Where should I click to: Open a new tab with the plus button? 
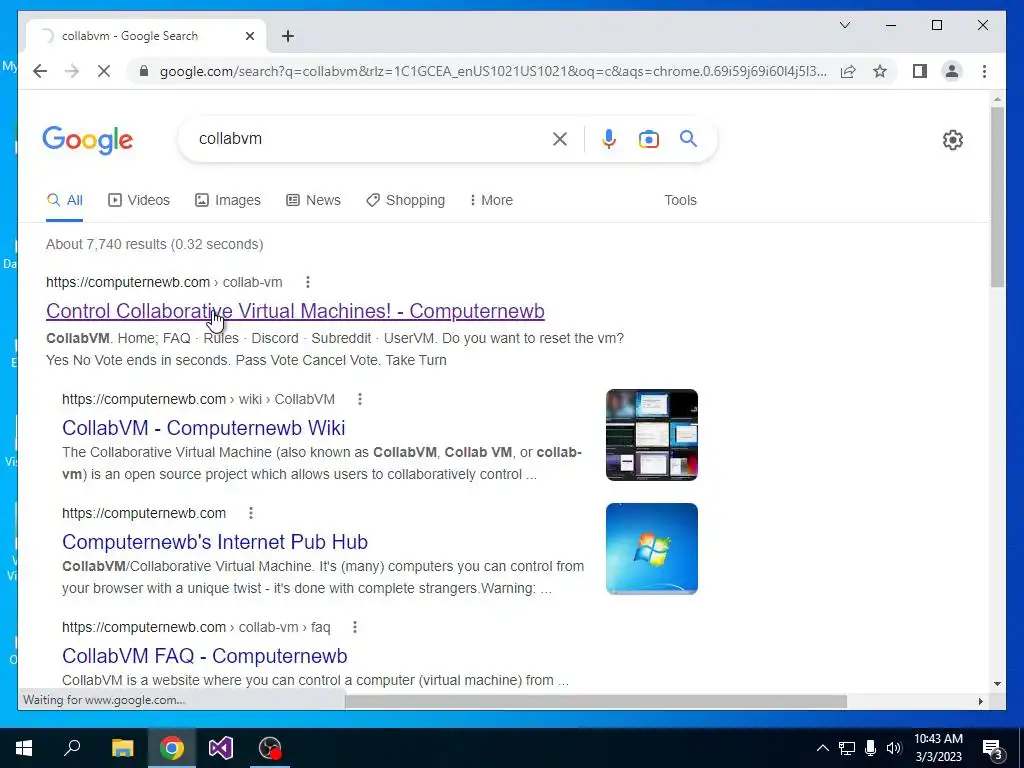288,36
